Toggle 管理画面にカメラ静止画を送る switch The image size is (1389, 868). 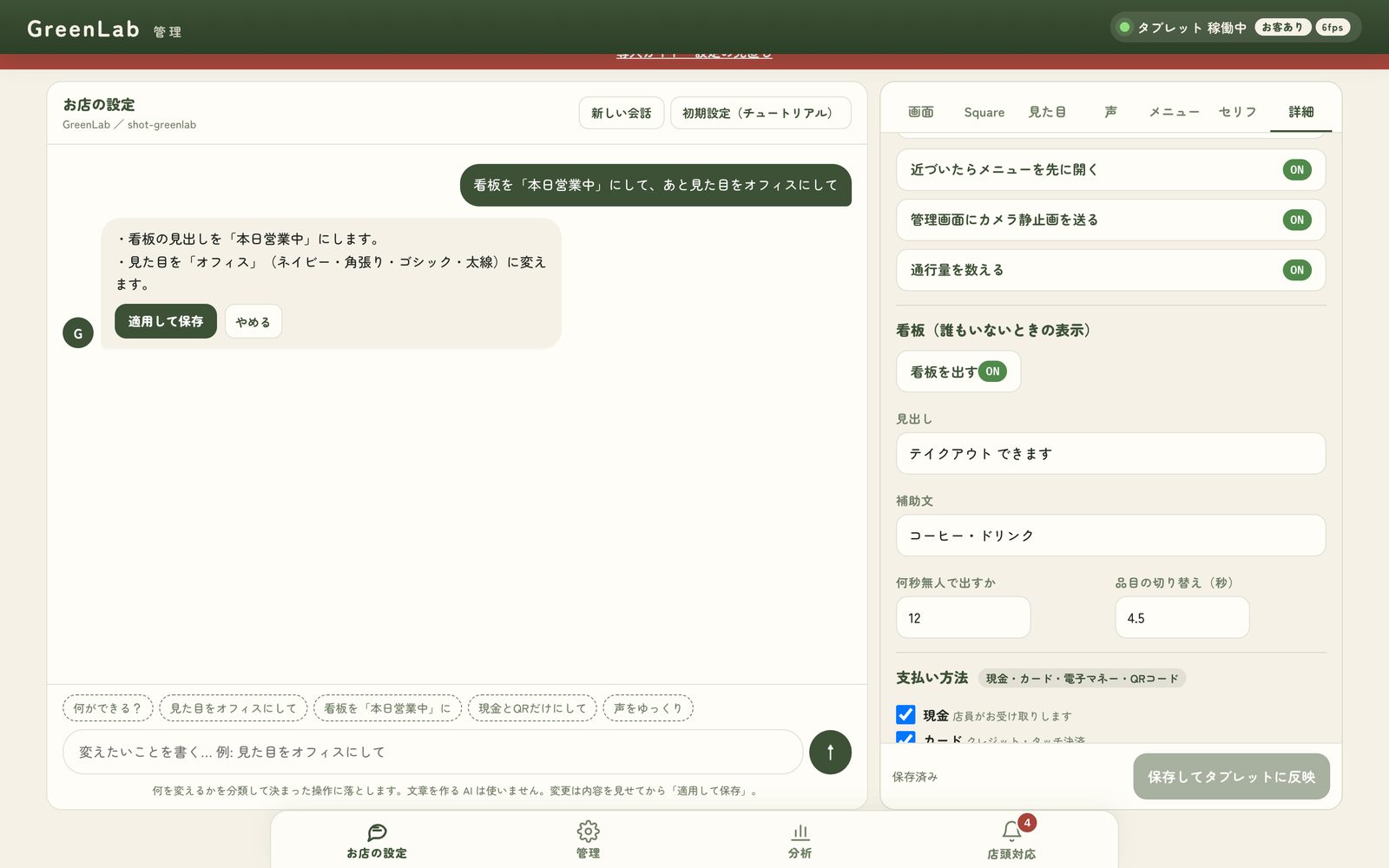pyautogui.click(x=1296, y=220)
